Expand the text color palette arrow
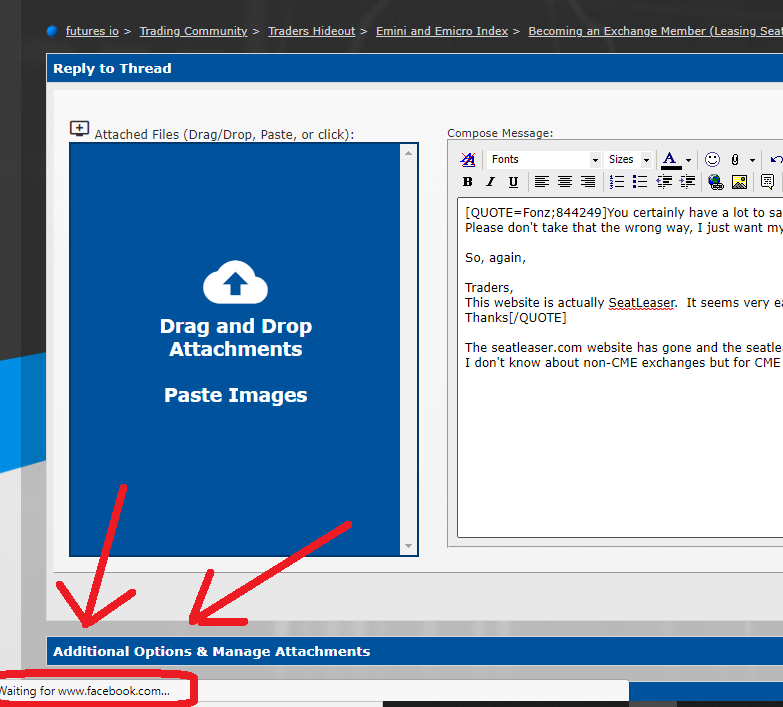Screen dimensions: 783x707 tap(688, 160)
